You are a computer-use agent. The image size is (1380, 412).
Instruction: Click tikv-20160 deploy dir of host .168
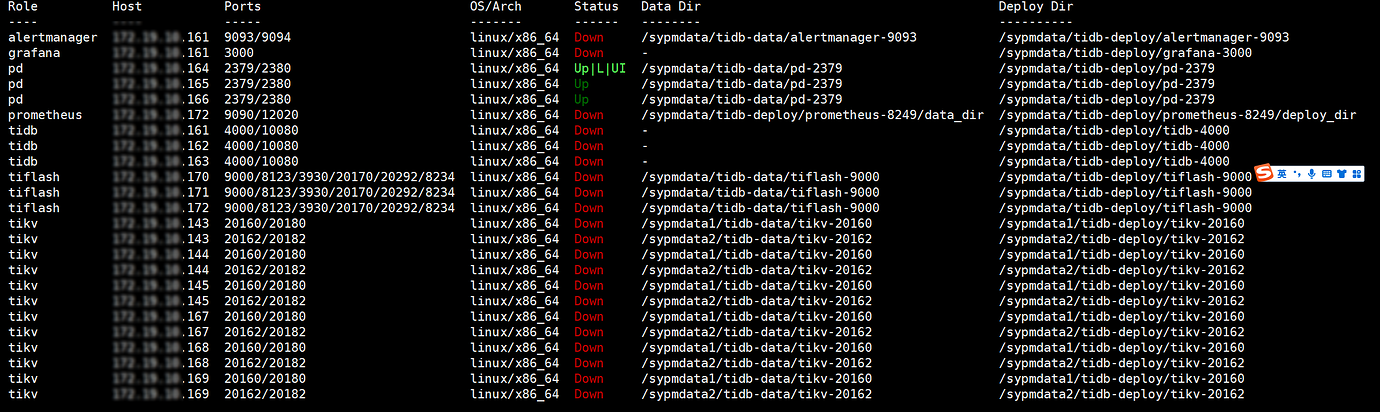pyautogui.click(x=1122, y=347)
